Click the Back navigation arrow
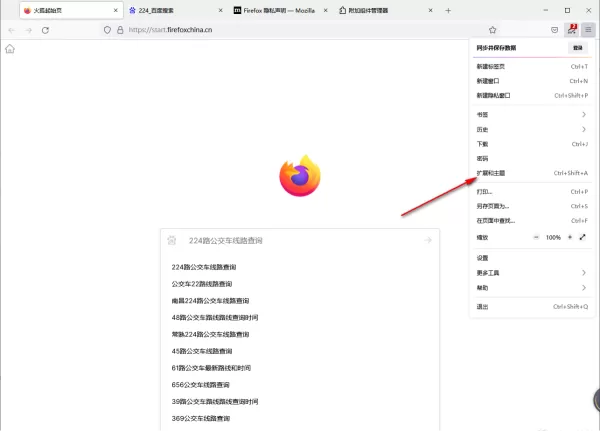This screenshot has height=431, width=600. click(x=11, y=30)
